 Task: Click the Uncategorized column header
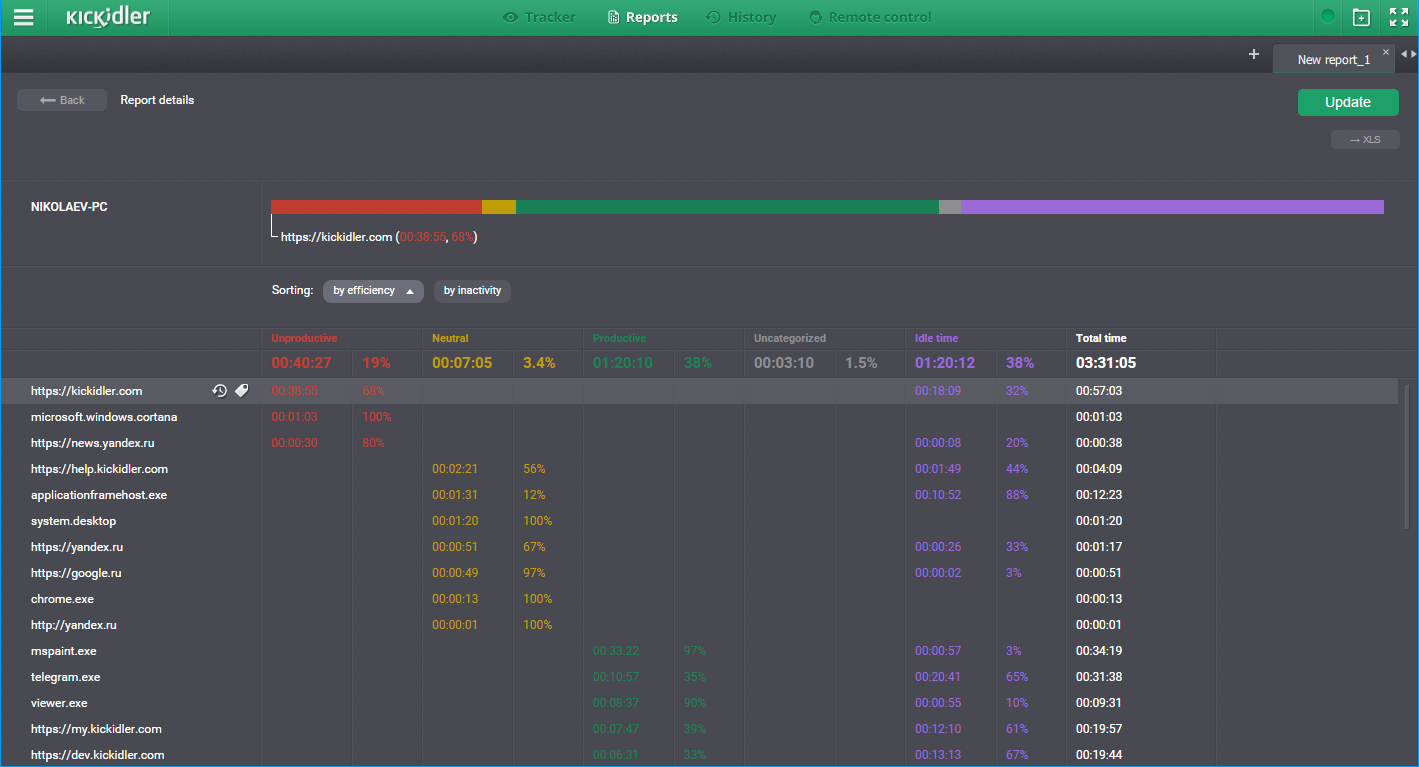coord(790,338)
